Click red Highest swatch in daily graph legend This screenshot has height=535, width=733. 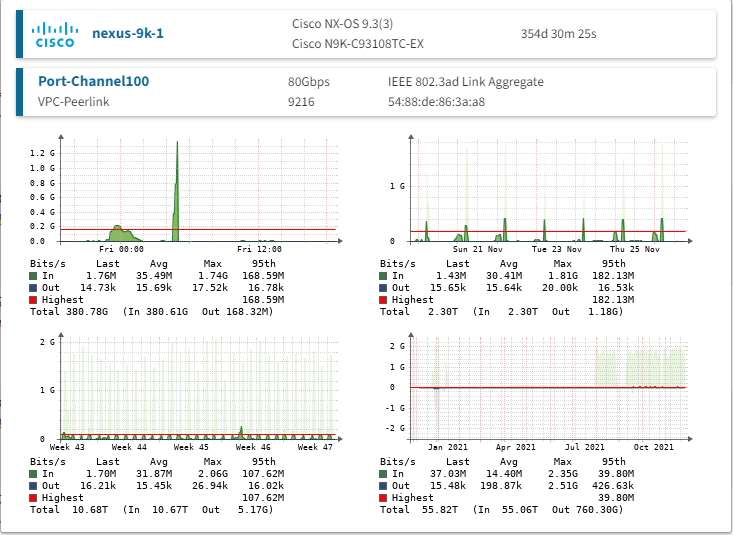[x=33, y=300]
